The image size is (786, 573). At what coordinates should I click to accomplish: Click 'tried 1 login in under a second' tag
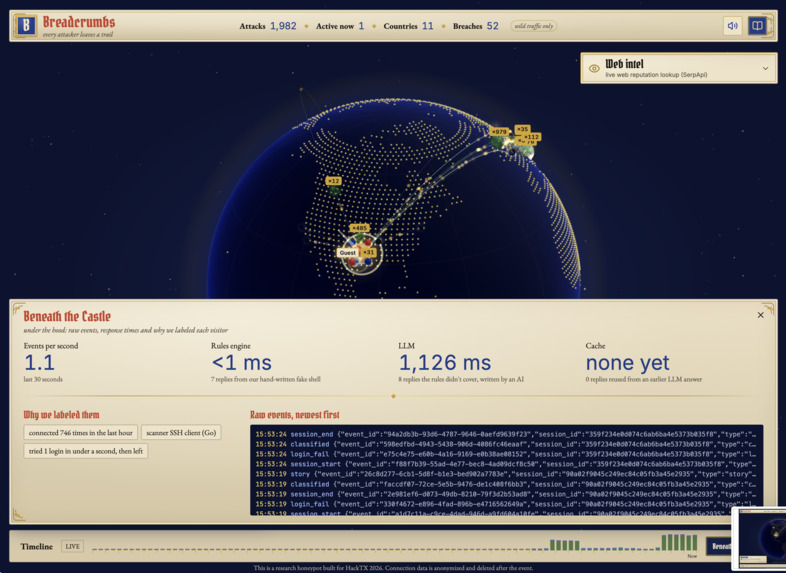click(86, 451)
